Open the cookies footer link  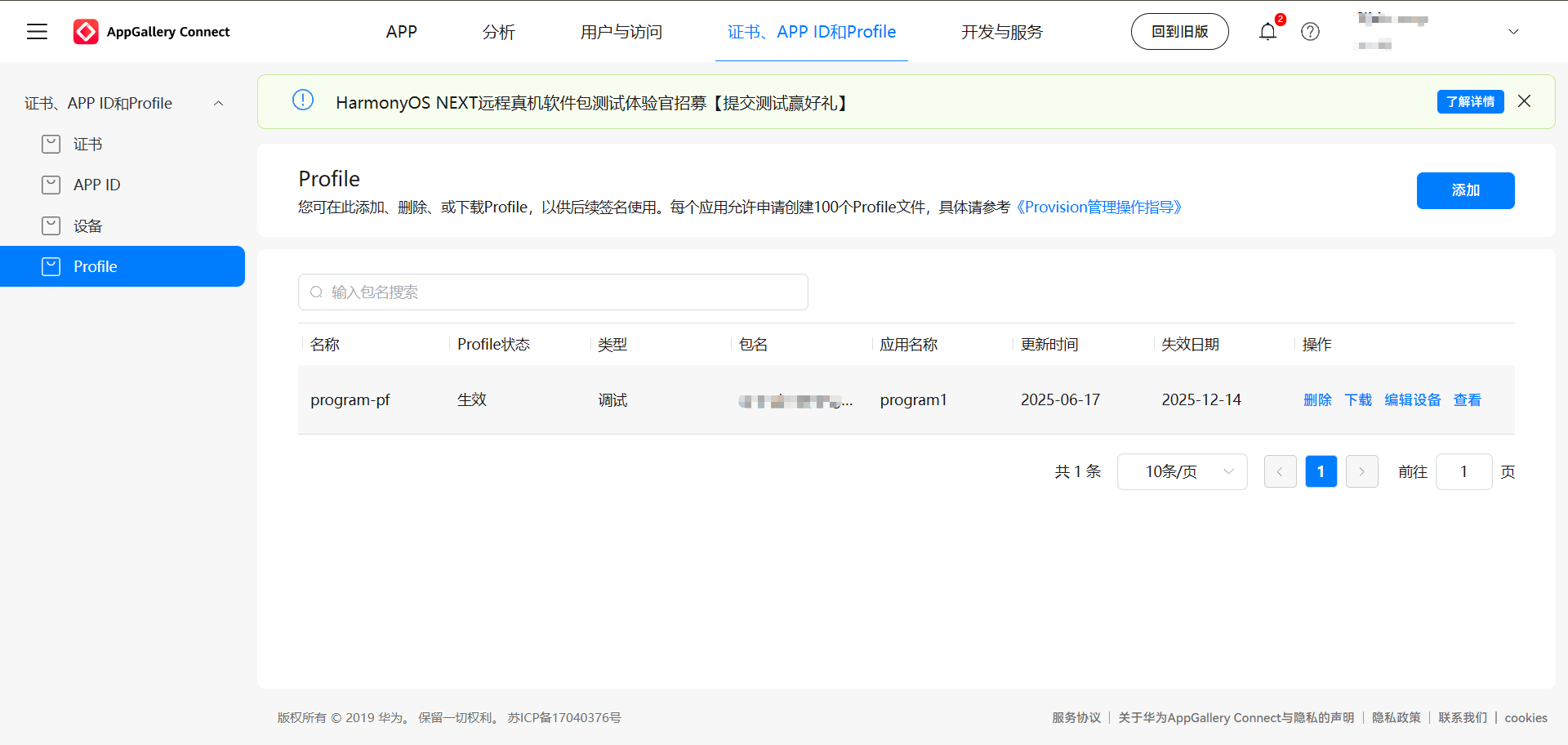pos(1526,717)
